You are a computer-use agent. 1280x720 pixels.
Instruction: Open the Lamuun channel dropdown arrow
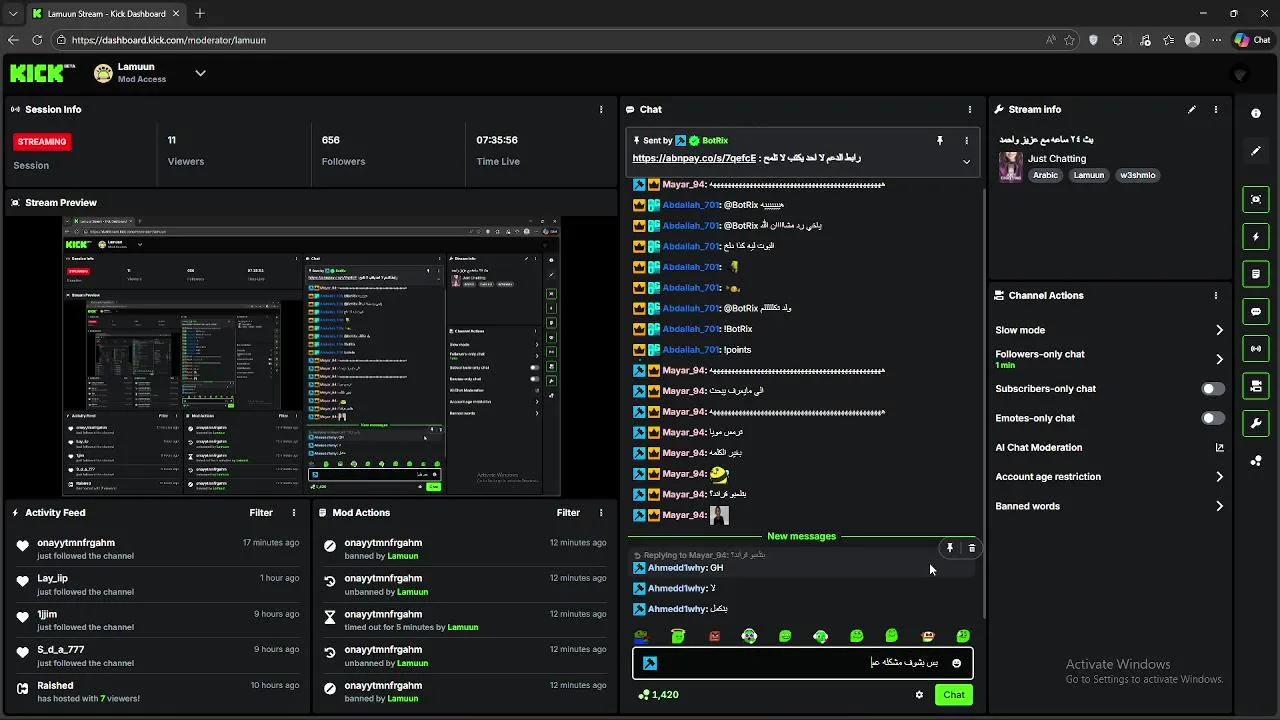(200, 72)
